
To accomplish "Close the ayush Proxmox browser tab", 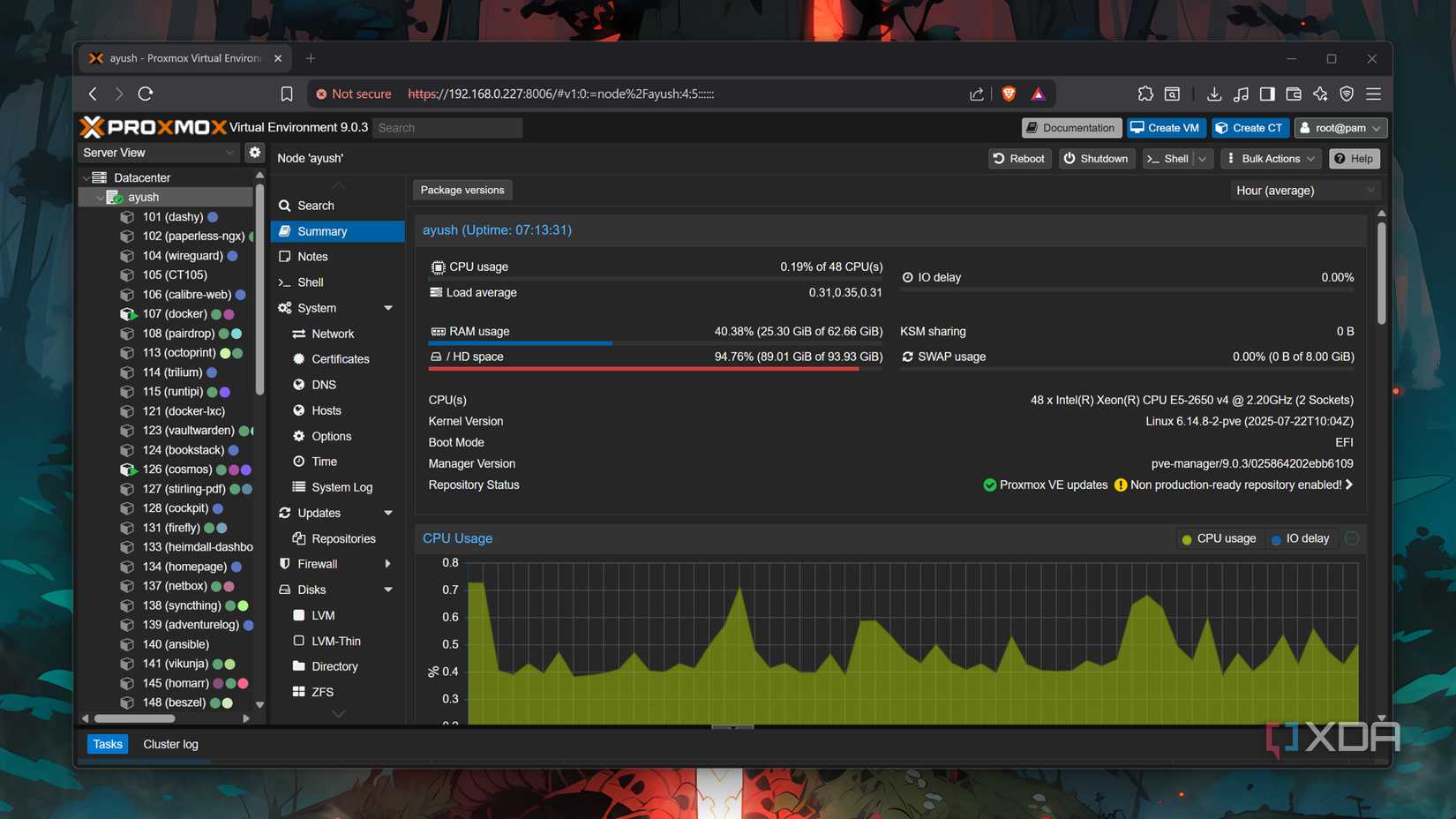I will pyautogui.click(x=278, y=58).
